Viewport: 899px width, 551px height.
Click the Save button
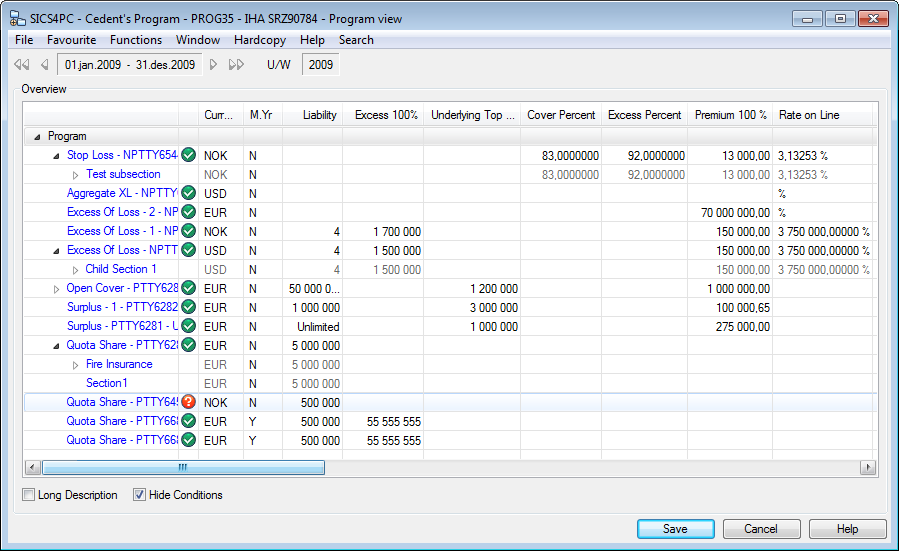click(x=675, y=529)
